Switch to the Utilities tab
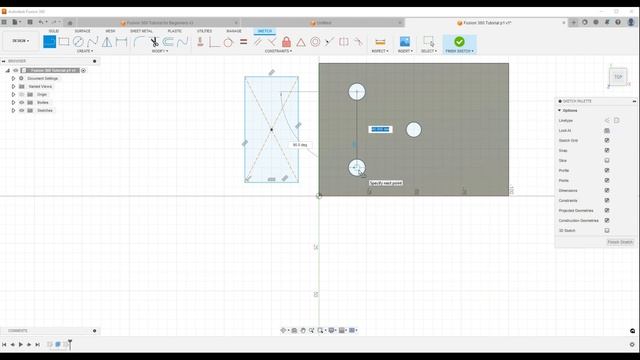The width and height of the screenshot is (640, 360). pyautogui.click(x=204, y=31)
